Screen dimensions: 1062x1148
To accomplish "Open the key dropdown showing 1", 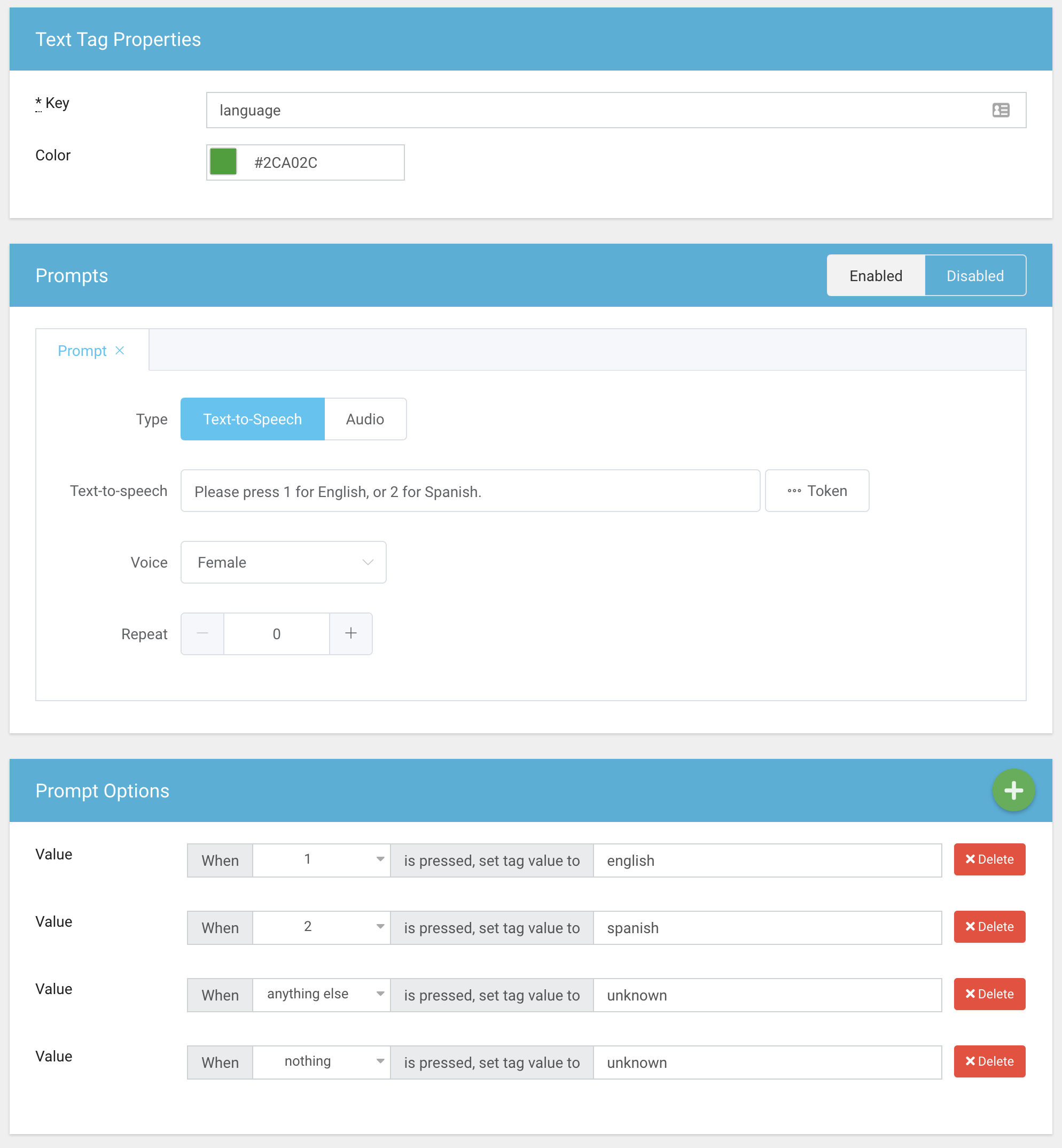I will pyautogui.click(x=321, y=859).
